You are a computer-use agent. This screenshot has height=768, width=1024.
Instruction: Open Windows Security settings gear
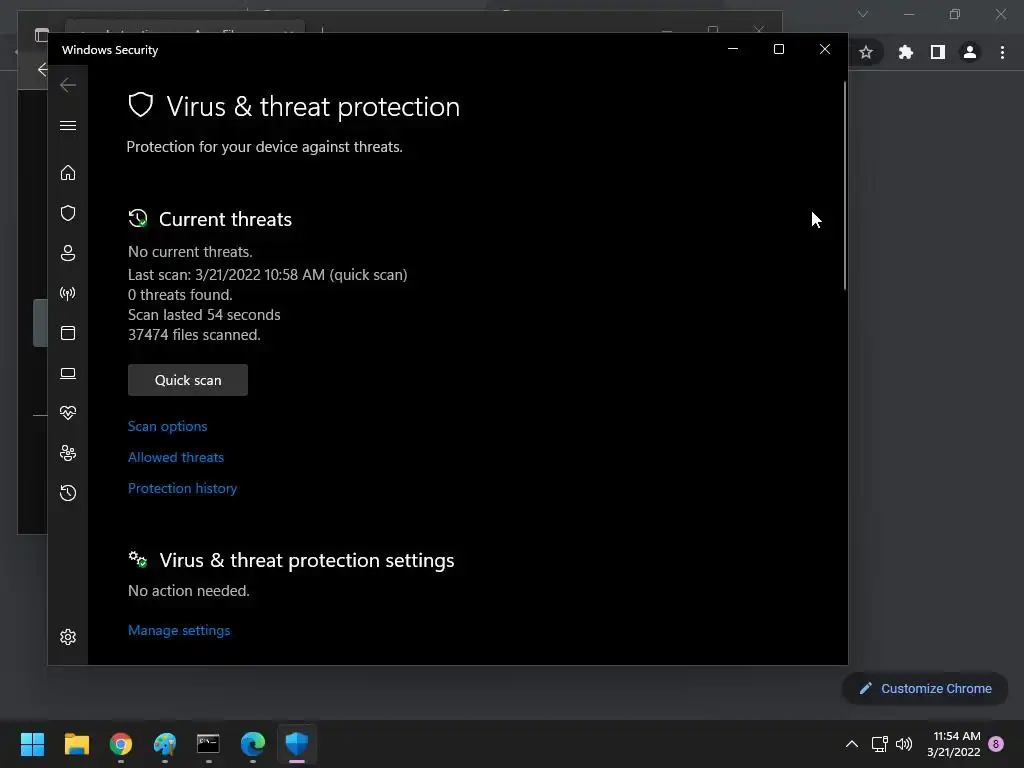pyautogui.click(x=68, y=637)
